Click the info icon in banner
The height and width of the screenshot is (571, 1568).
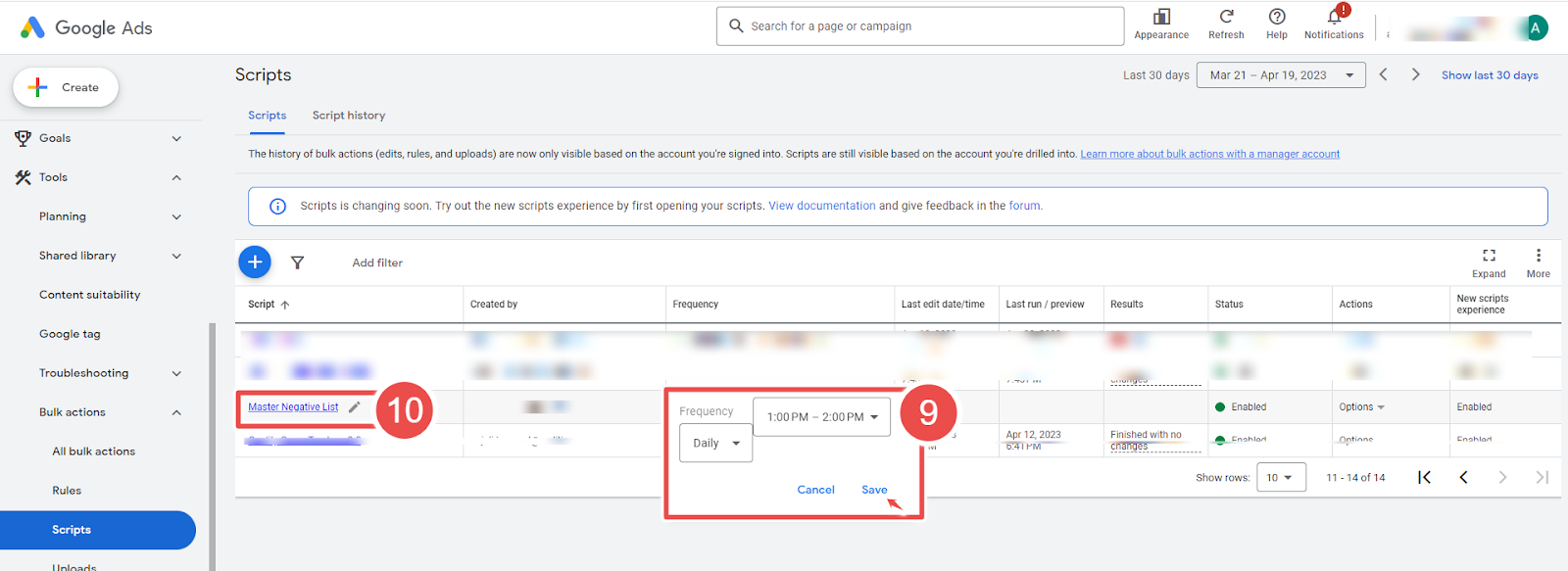tap(277, 206)
